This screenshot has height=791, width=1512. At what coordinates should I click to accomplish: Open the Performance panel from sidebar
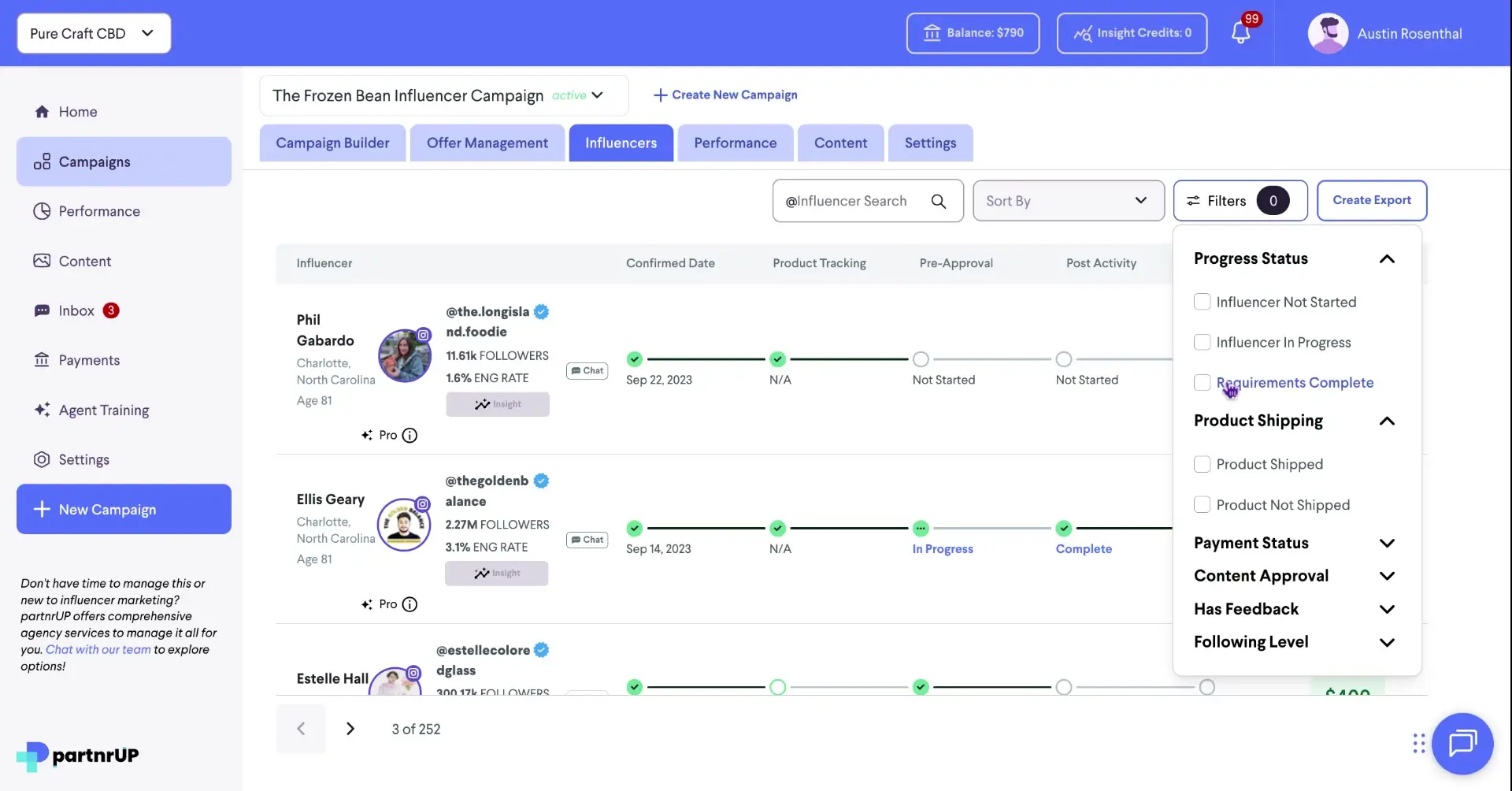(x=98, y=211)
